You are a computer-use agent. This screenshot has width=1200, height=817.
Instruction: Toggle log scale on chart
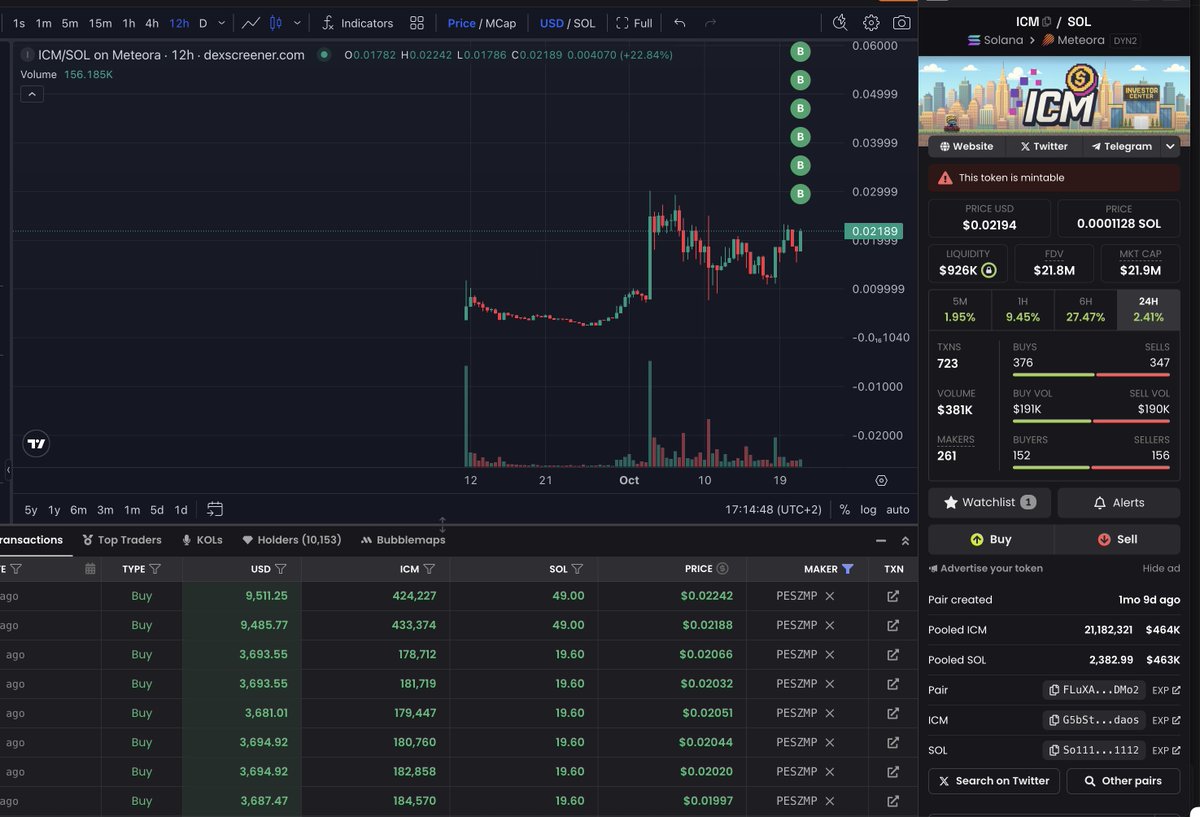point(868,509)
